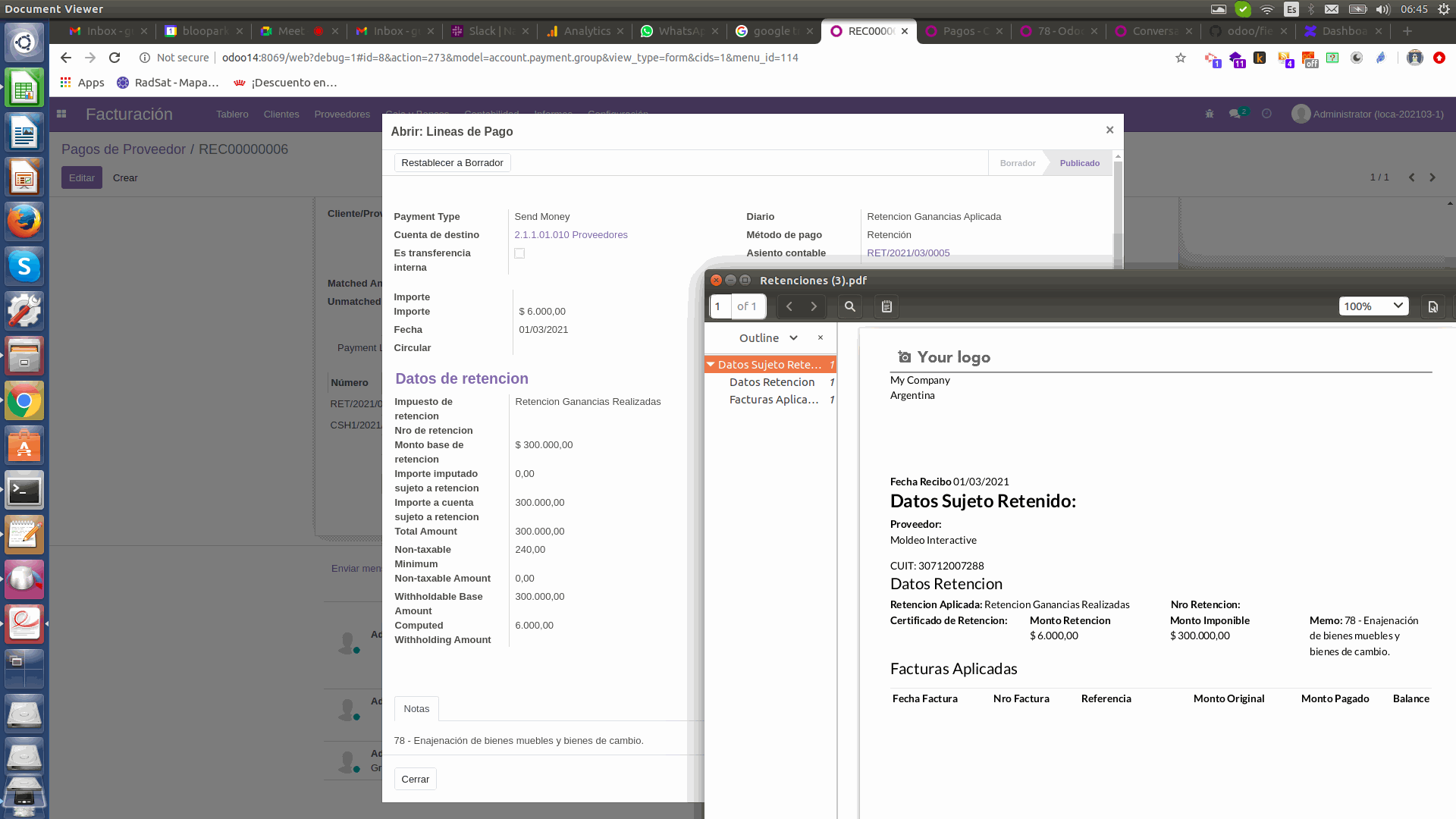Bookmark this page star icon

tap(1180, 58)
